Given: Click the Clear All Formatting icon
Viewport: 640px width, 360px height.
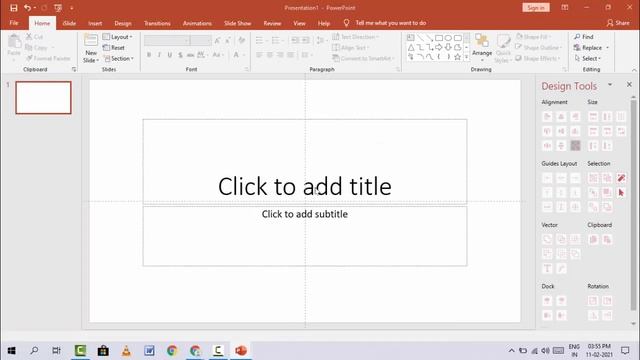Looking at the screenshot, I should (x=242, y=40).
